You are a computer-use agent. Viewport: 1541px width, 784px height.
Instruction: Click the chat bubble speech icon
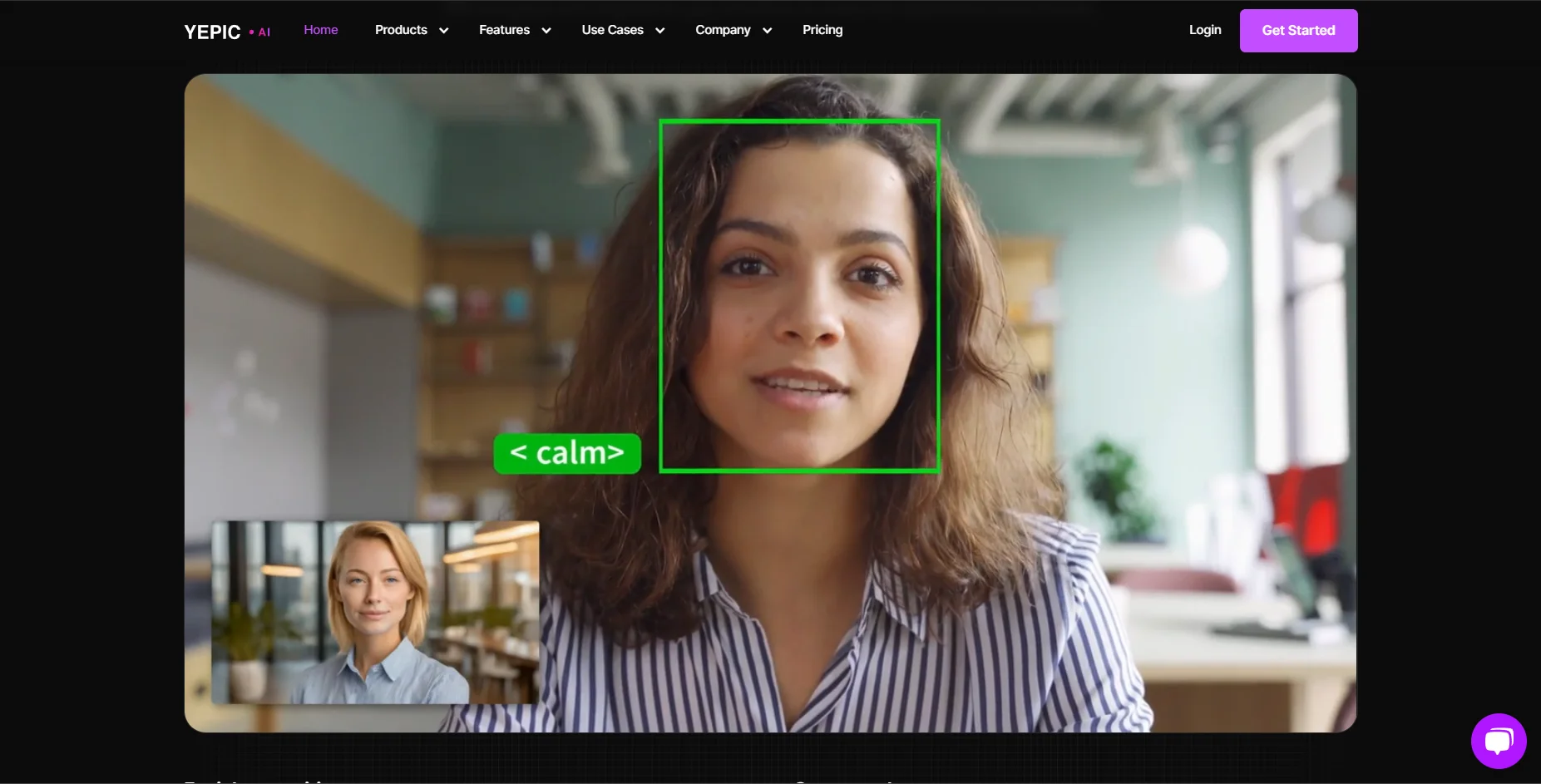1498,741
